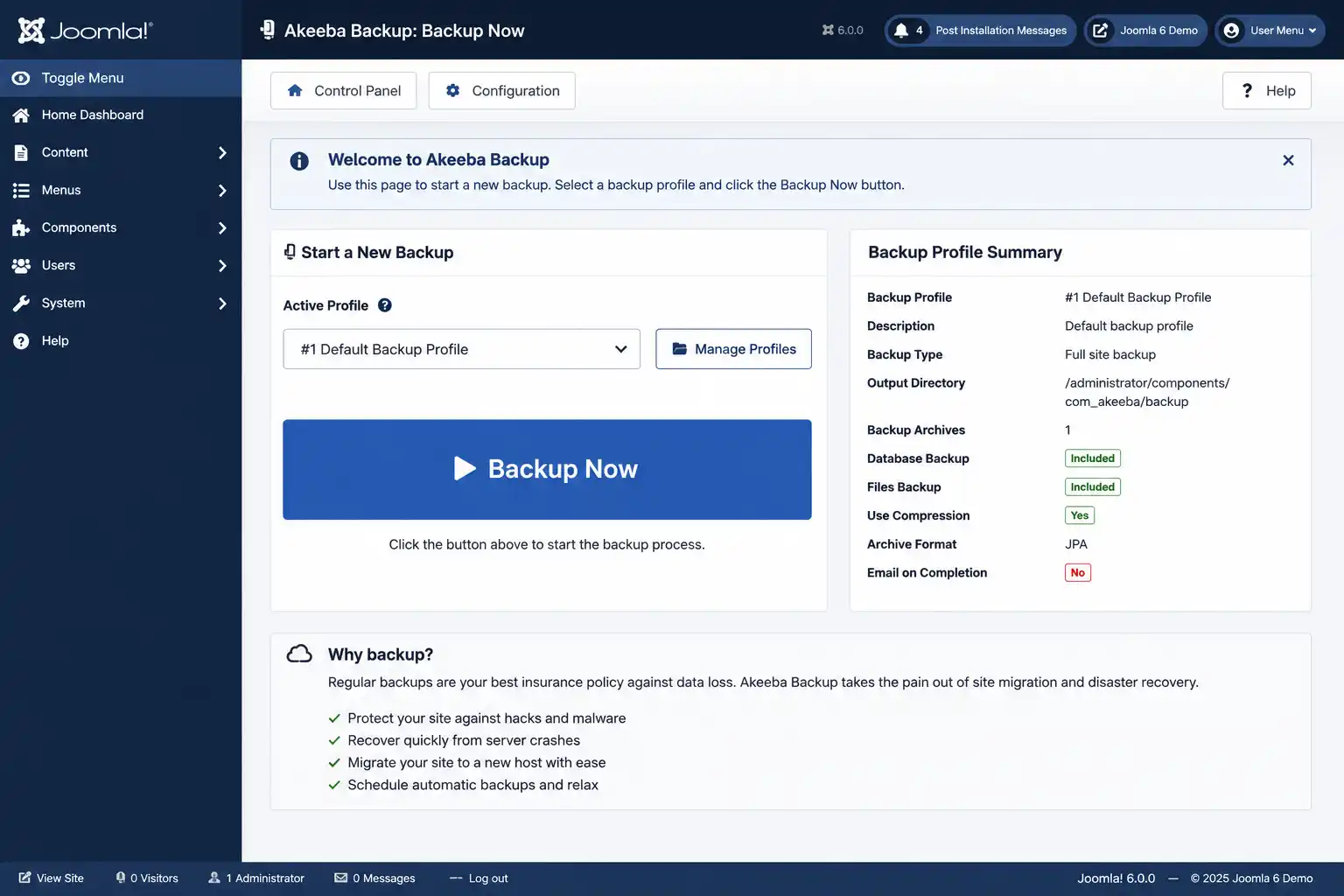This screenshot has width=1344, height=896.
Task: Open Post Installation Messages
Action: (980, 31)
